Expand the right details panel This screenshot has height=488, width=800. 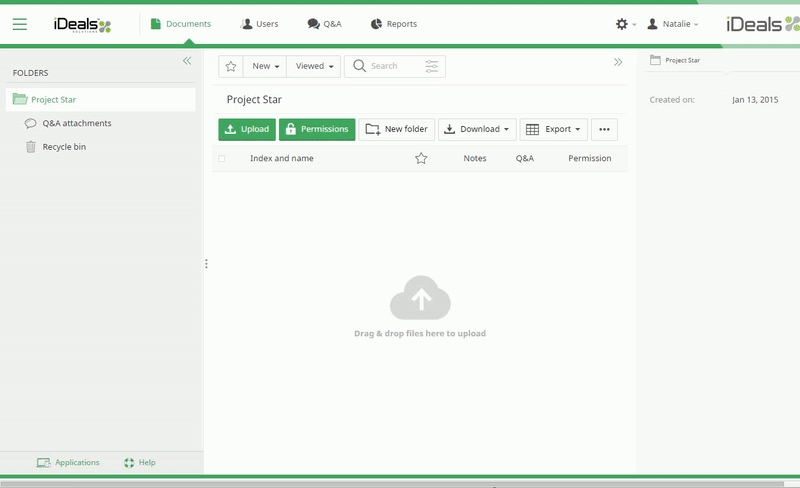click(618, 62)
